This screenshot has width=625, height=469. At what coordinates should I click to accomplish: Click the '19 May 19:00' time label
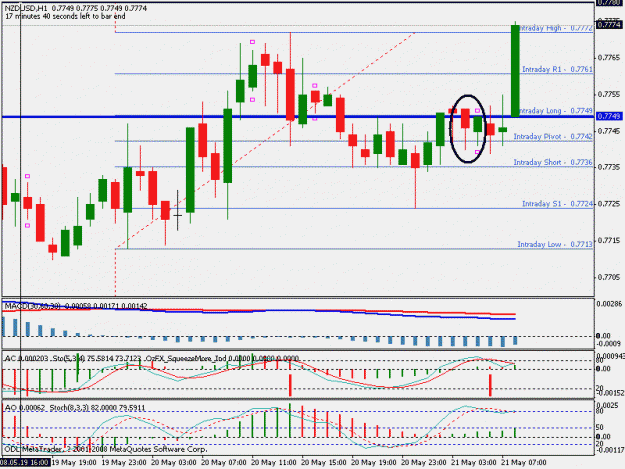point(74,463)
